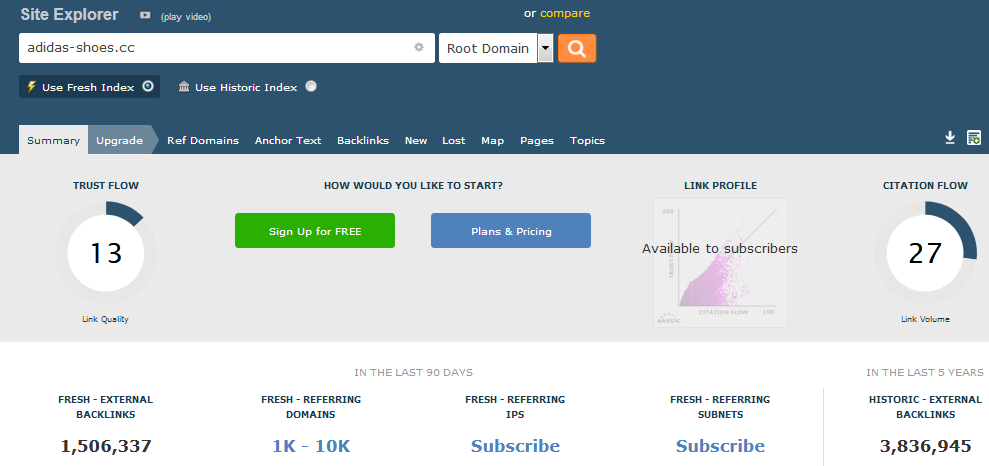This screenshot has height=466, width=989.
Task: Click the spreadsheet export icon
Action: [x=974, y=137]
